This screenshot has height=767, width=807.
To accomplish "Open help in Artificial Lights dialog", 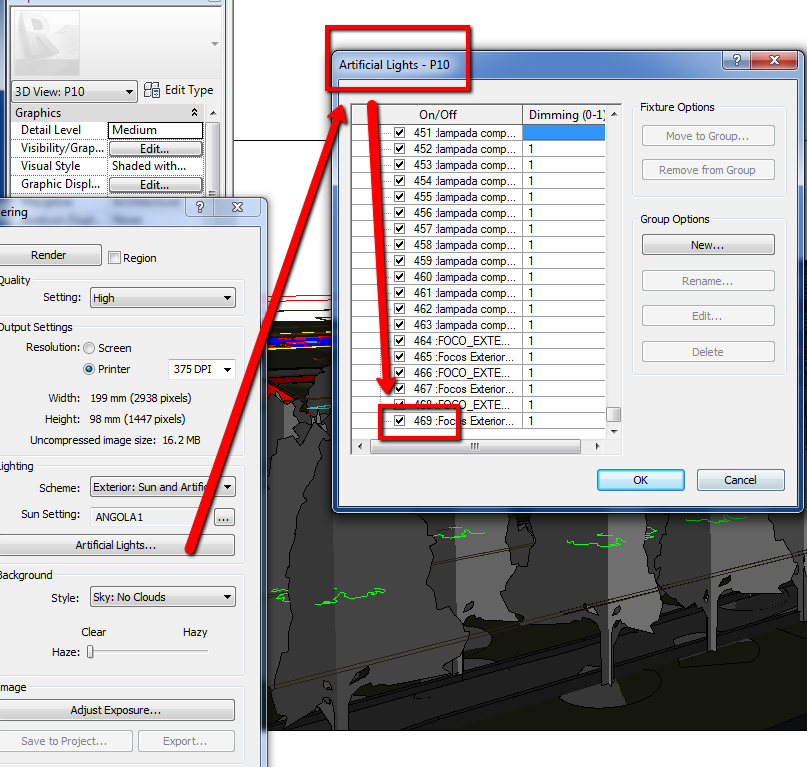I will point(736,60).
